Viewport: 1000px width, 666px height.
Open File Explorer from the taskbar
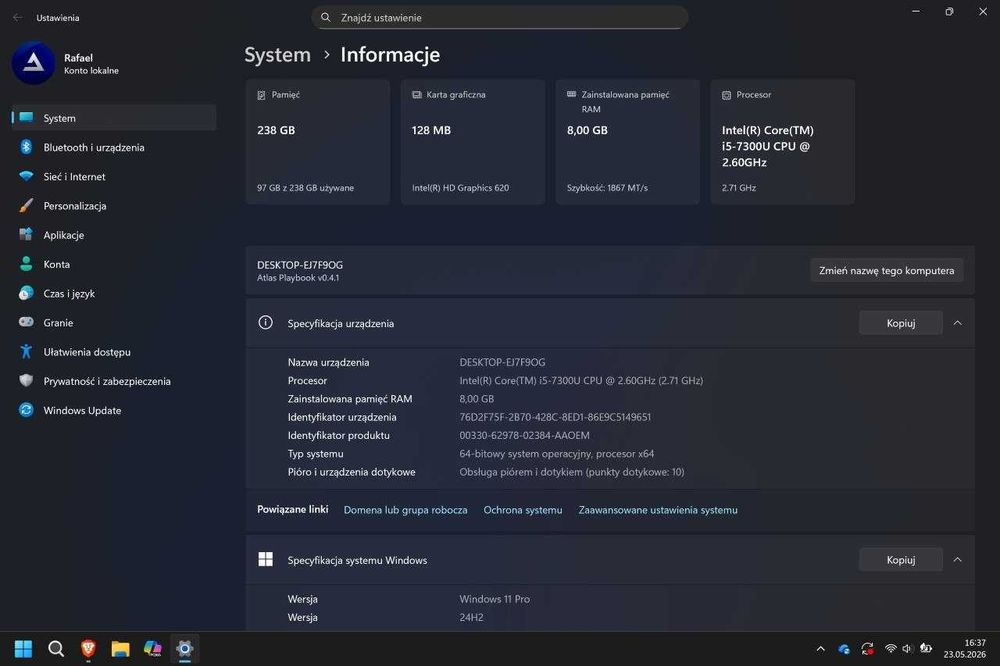coord(121,649)
